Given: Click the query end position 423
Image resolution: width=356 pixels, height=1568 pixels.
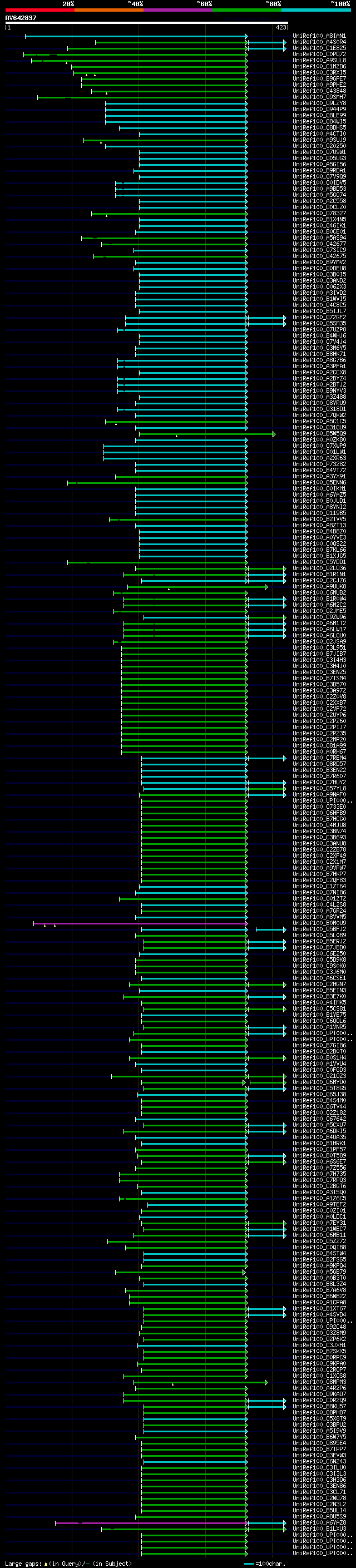Looking at the screenshot, I should 280,27.
